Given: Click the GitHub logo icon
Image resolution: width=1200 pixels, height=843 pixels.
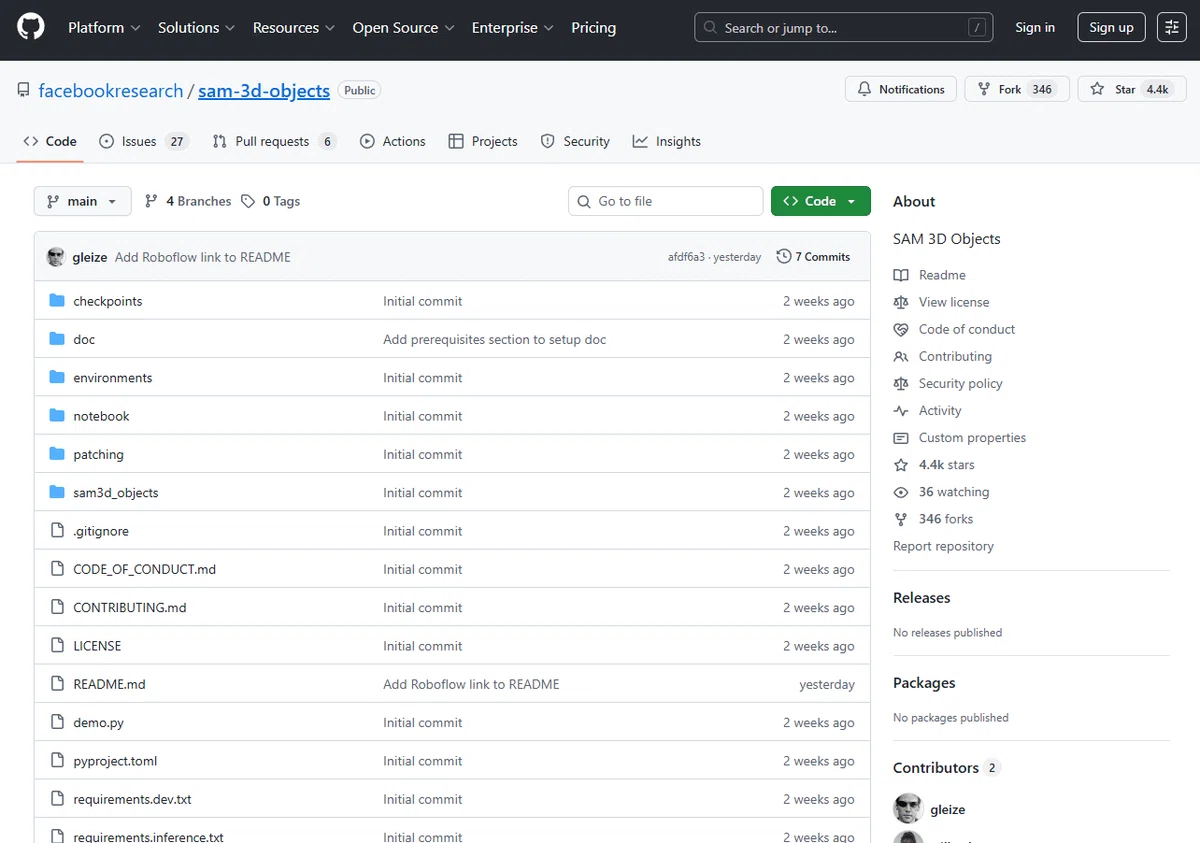Looking at the screenshot, I should [x=31, y=27].
